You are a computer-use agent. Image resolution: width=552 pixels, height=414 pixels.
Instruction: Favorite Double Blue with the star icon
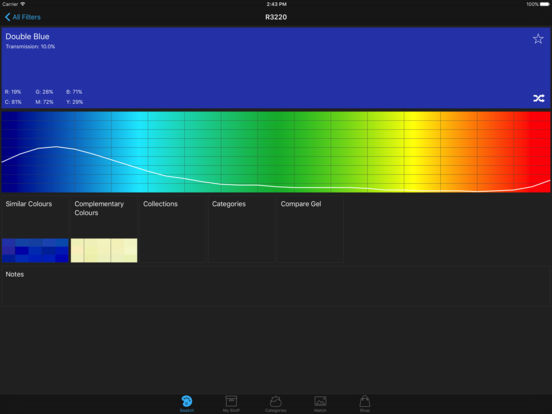[x=538, y=39]
